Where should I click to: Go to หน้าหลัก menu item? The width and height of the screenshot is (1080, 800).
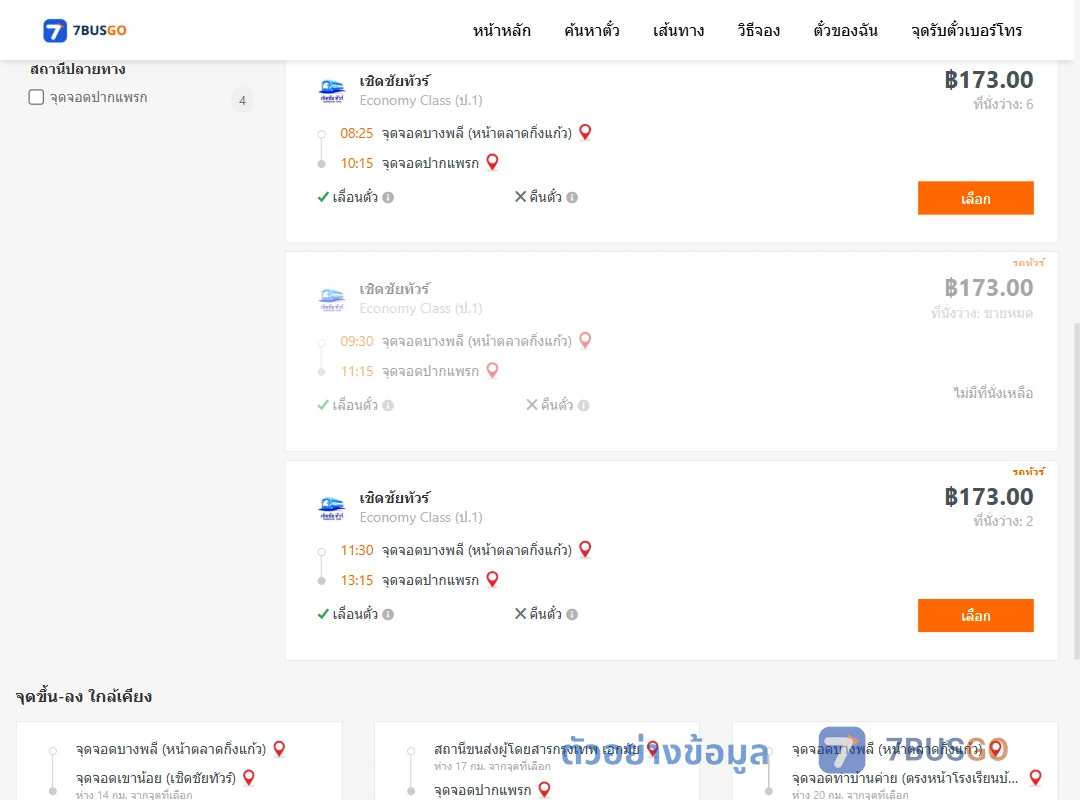click(x=501, y=30)
